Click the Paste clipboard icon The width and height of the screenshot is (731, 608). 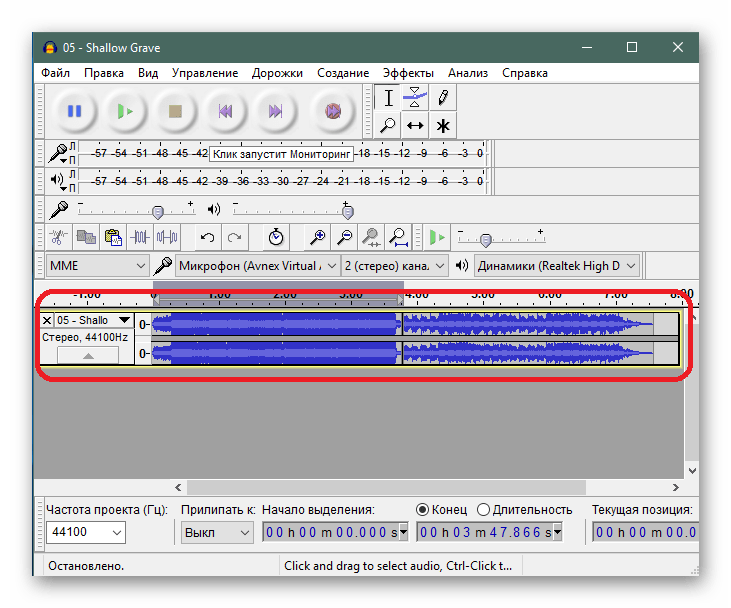point(113,237)
